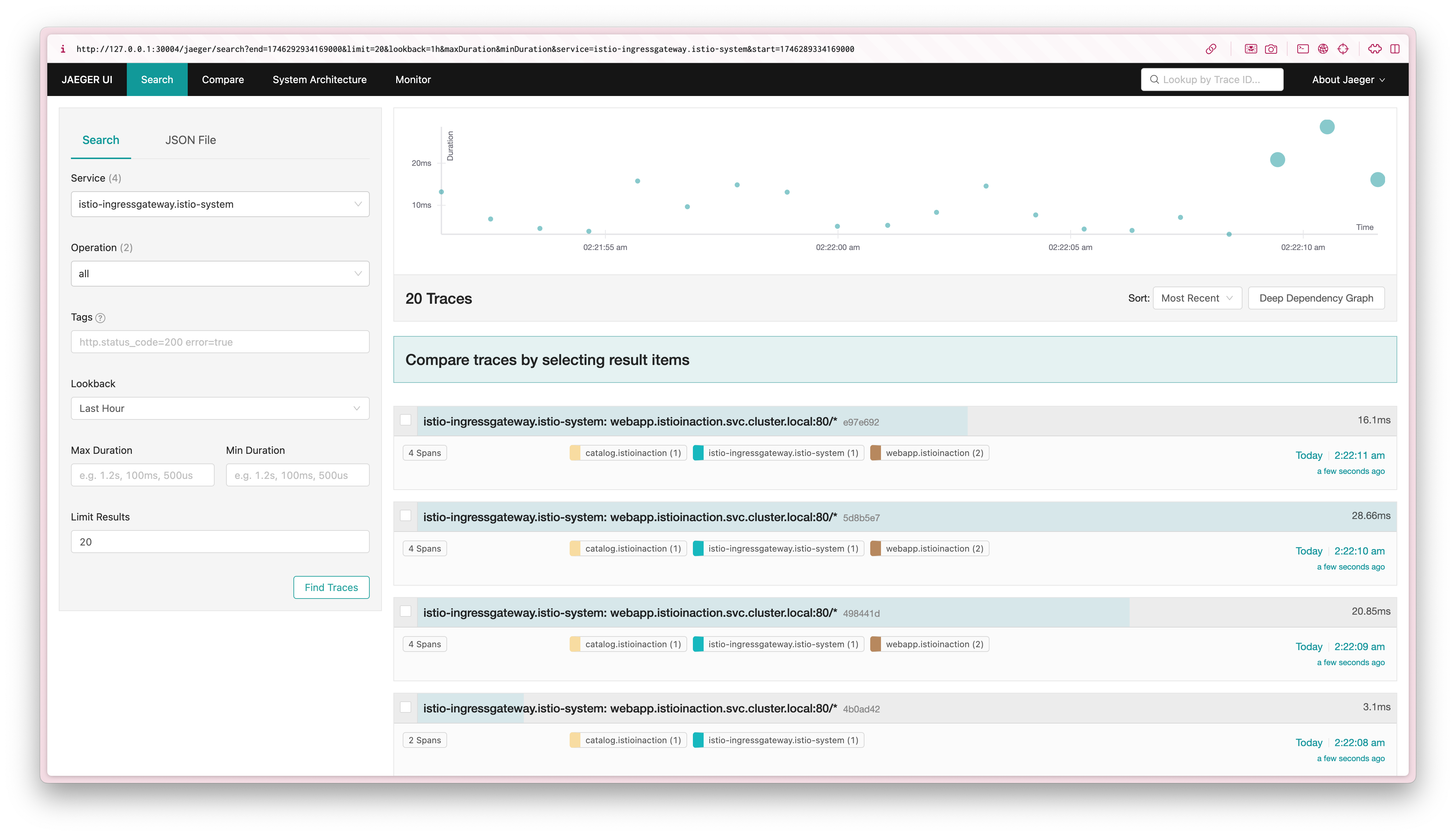Image resolution: width=1456 pixels, height=836 pixels.
Task: Switch to the JSON File tab
Action: click(x=191, y=140)
